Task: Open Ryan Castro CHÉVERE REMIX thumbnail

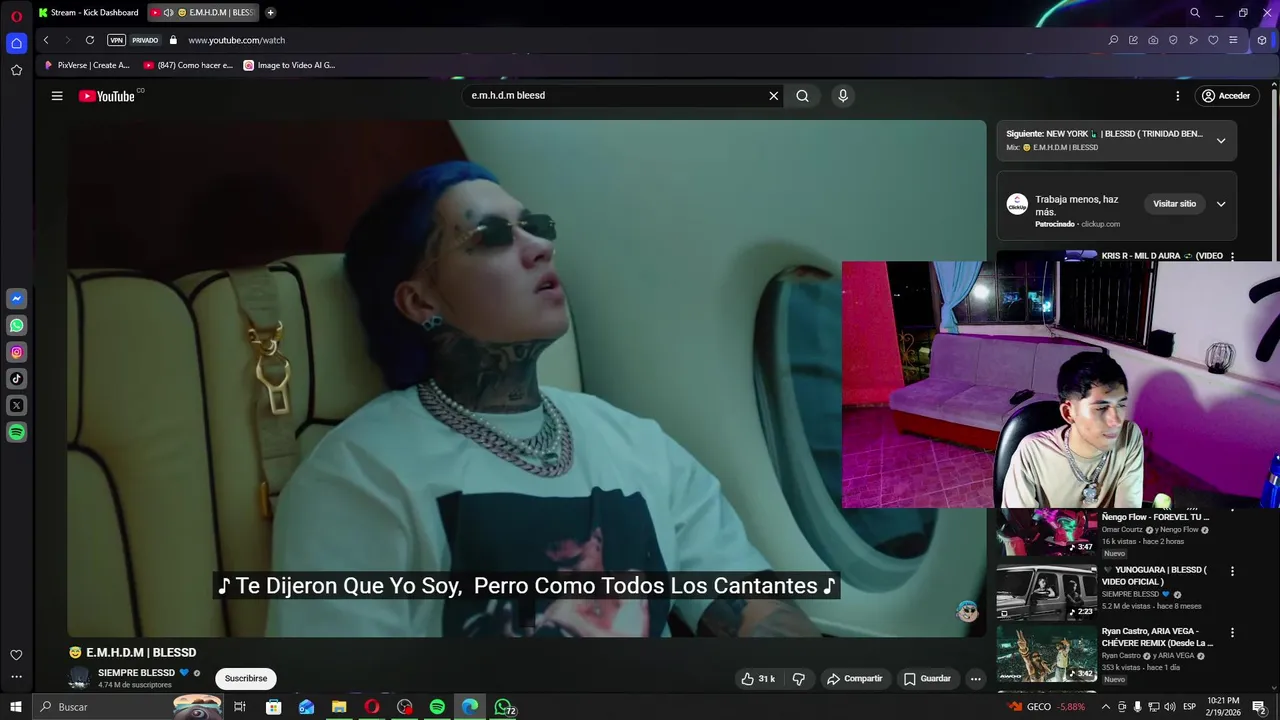Action: point(1046,654)
